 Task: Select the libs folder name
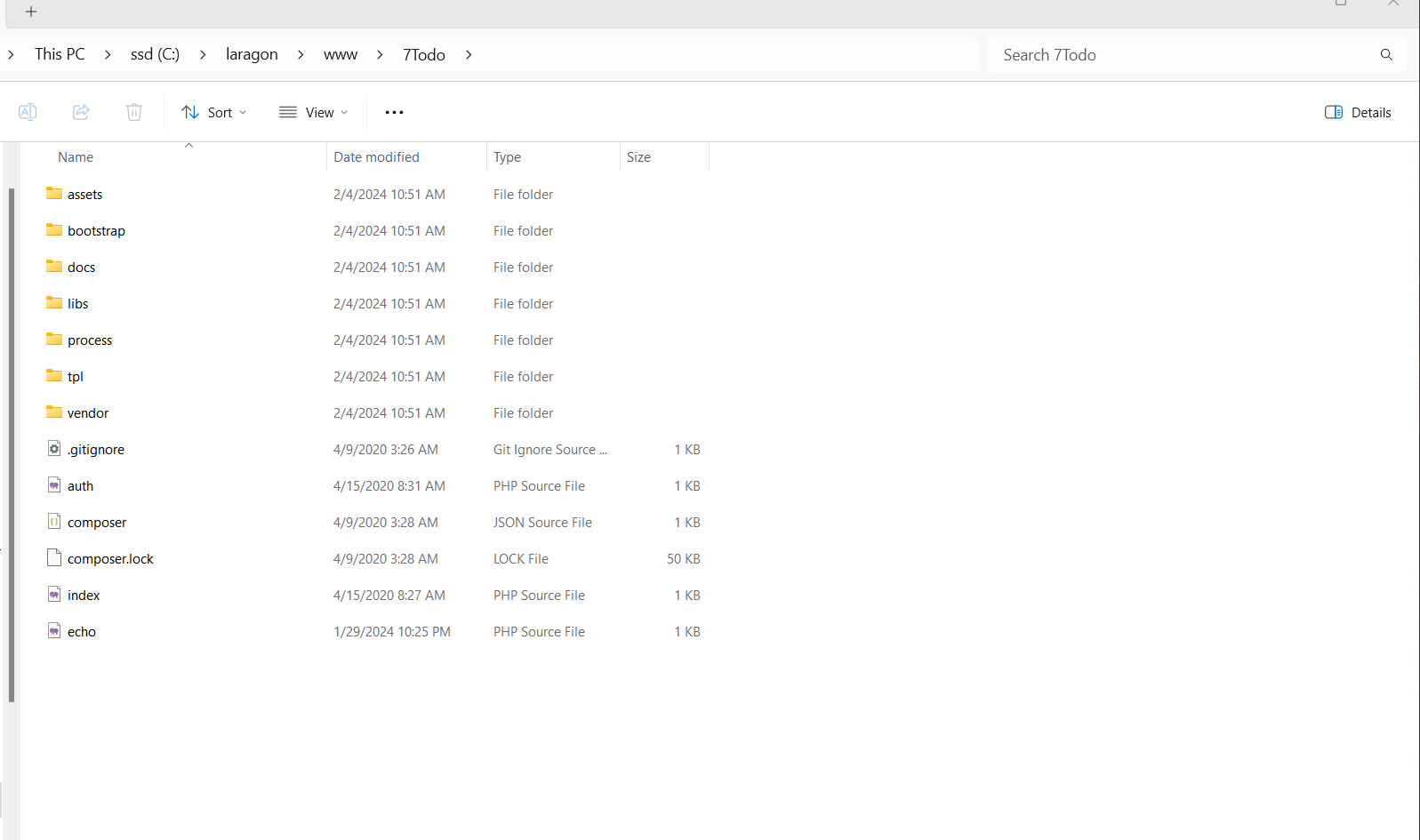[77, 304]
